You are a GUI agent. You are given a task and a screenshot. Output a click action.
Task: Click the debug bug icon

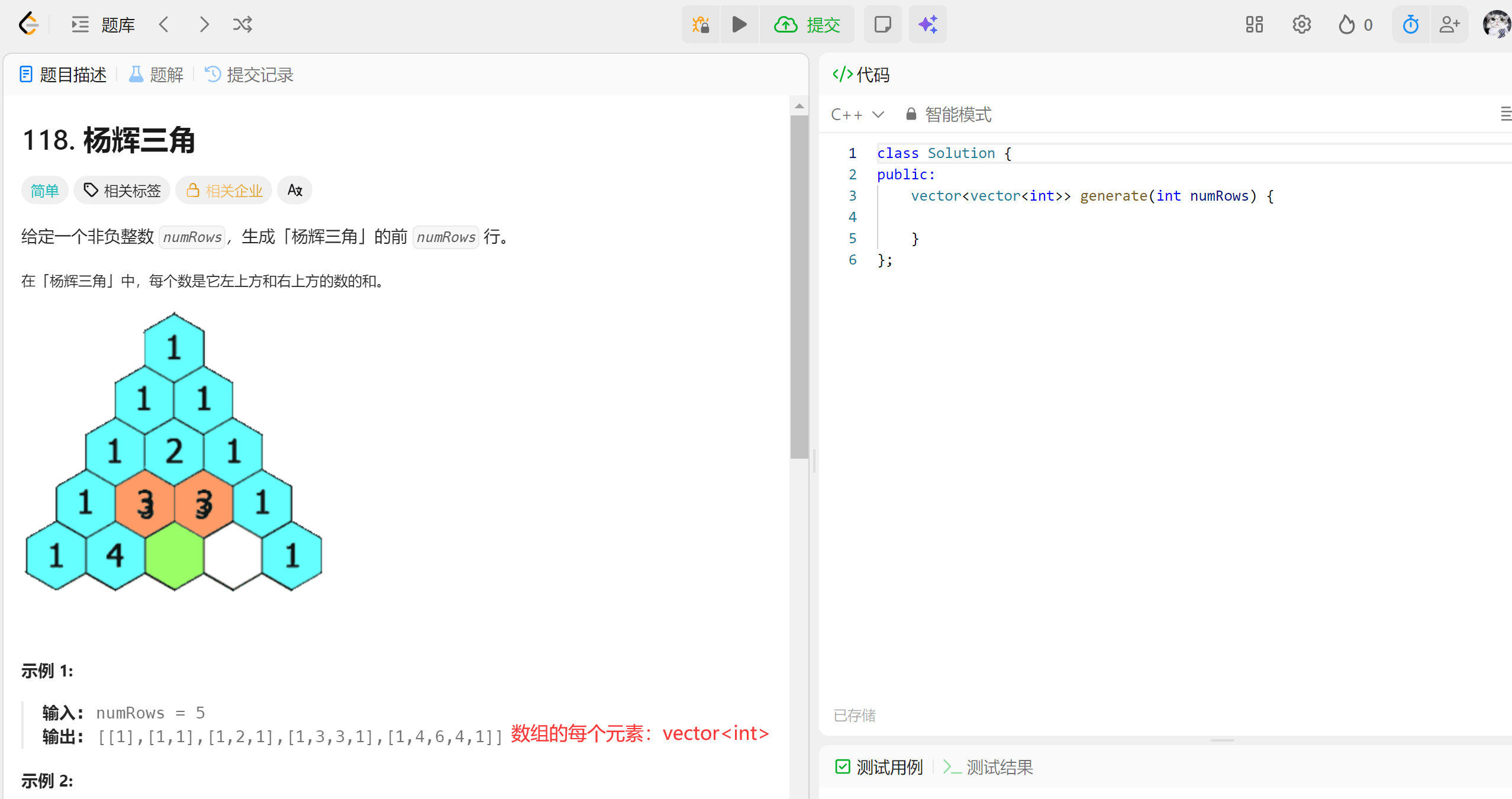701,24
